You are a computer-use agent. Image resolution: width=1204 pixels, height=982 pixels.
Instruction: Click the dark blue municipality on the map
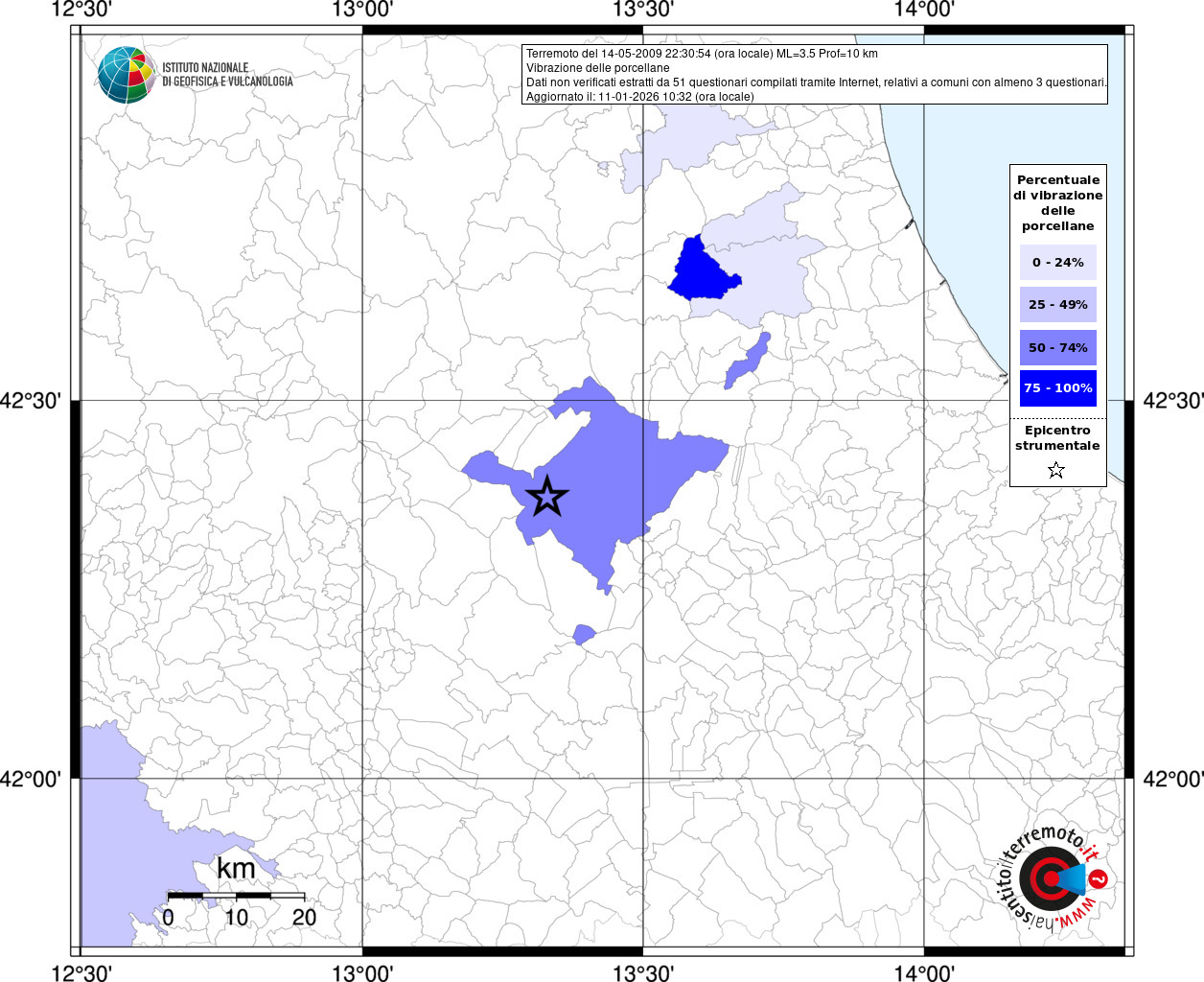coord(701,270)
